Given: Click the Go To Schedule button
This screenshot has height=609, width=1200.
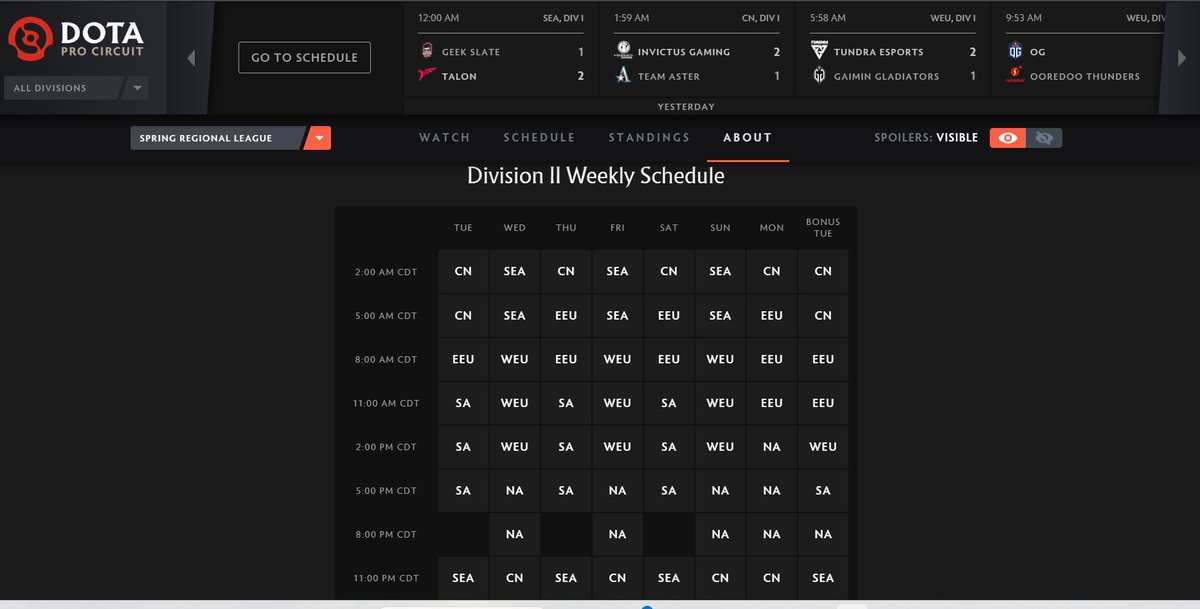Looking at the screenshot, I should tap(304, 58).
